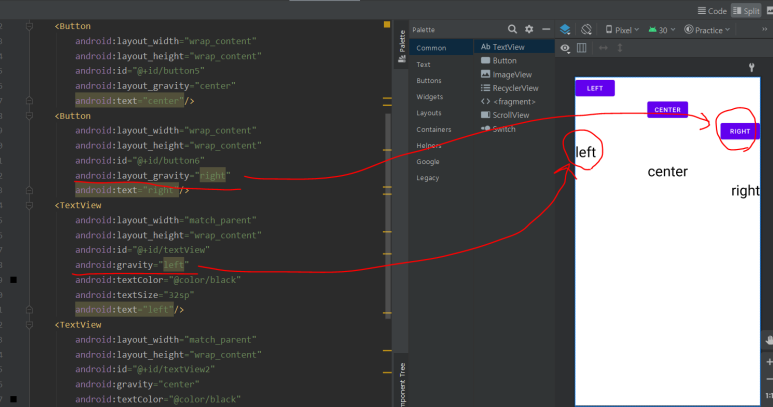Toggle the Palette side tab
Image resolution: width=773 pixels, height=407 pixels.
pos(402,46)
